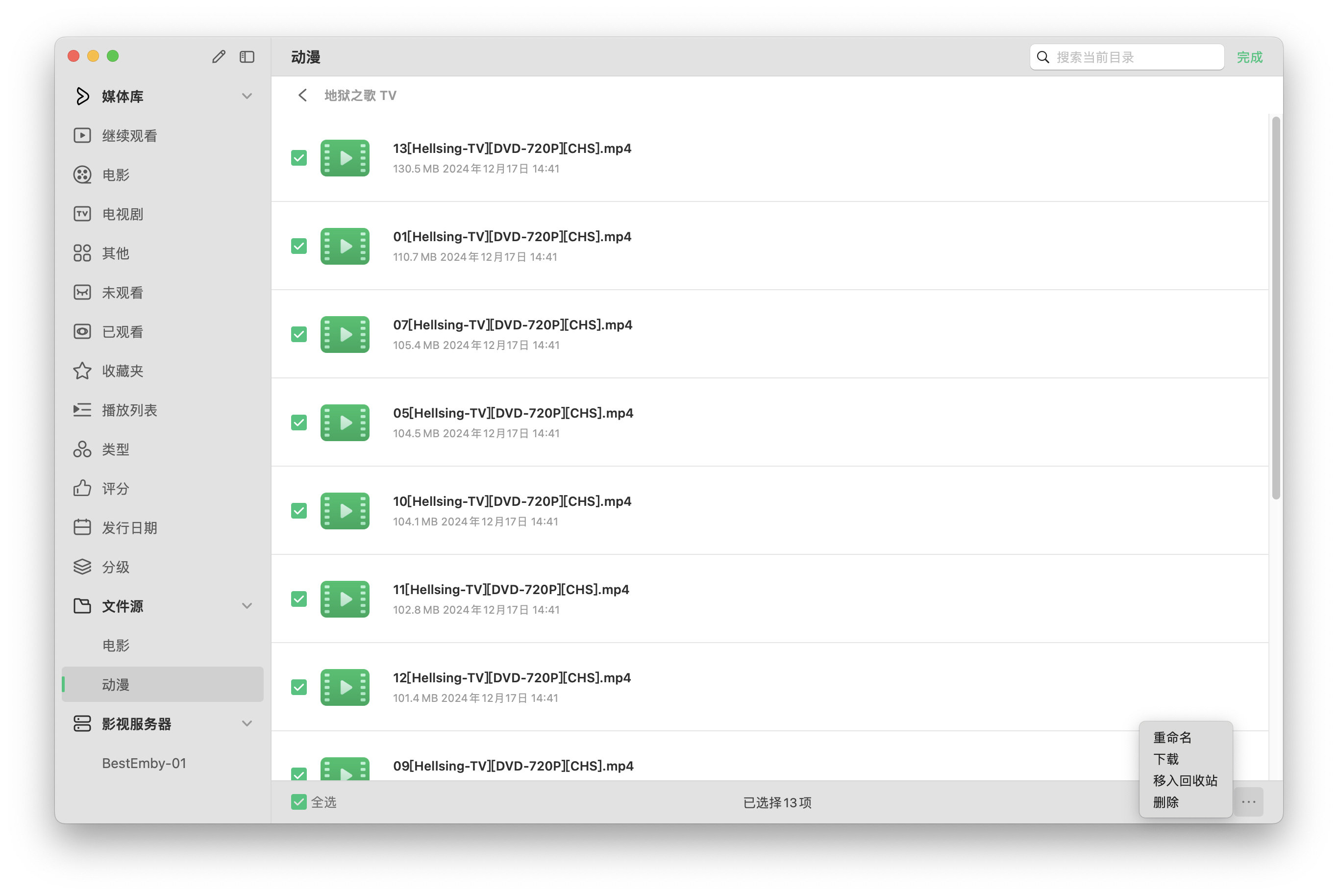Click filename 01[Hellsing-TV][DVD-720P][CHS].mp4
This screenshot has height=896, width=1338.
[513, 237]
